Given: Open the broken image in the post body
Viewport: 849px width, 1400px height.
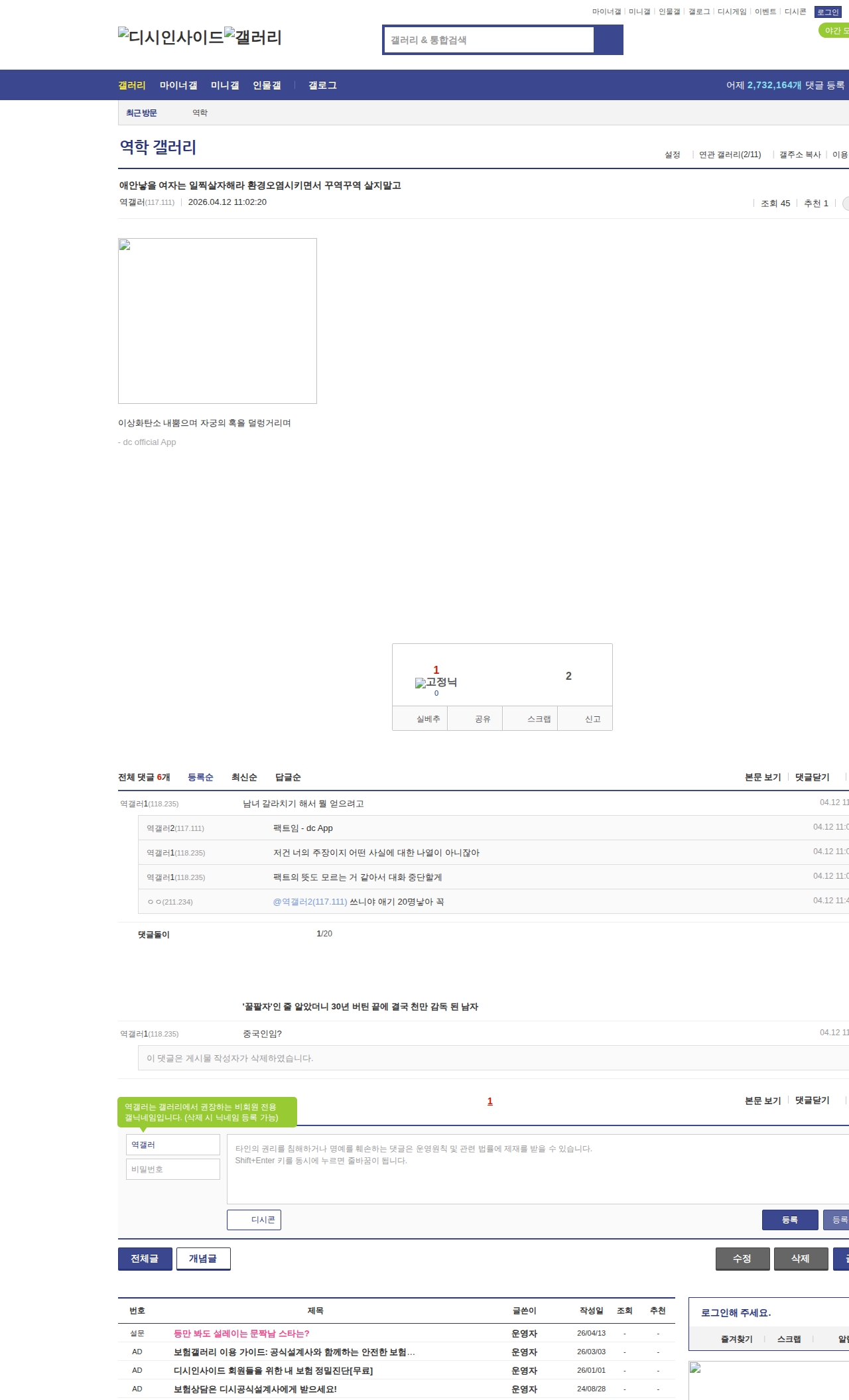Looking at the screenshot, I should pyautogui.click(x=218, y=321).
